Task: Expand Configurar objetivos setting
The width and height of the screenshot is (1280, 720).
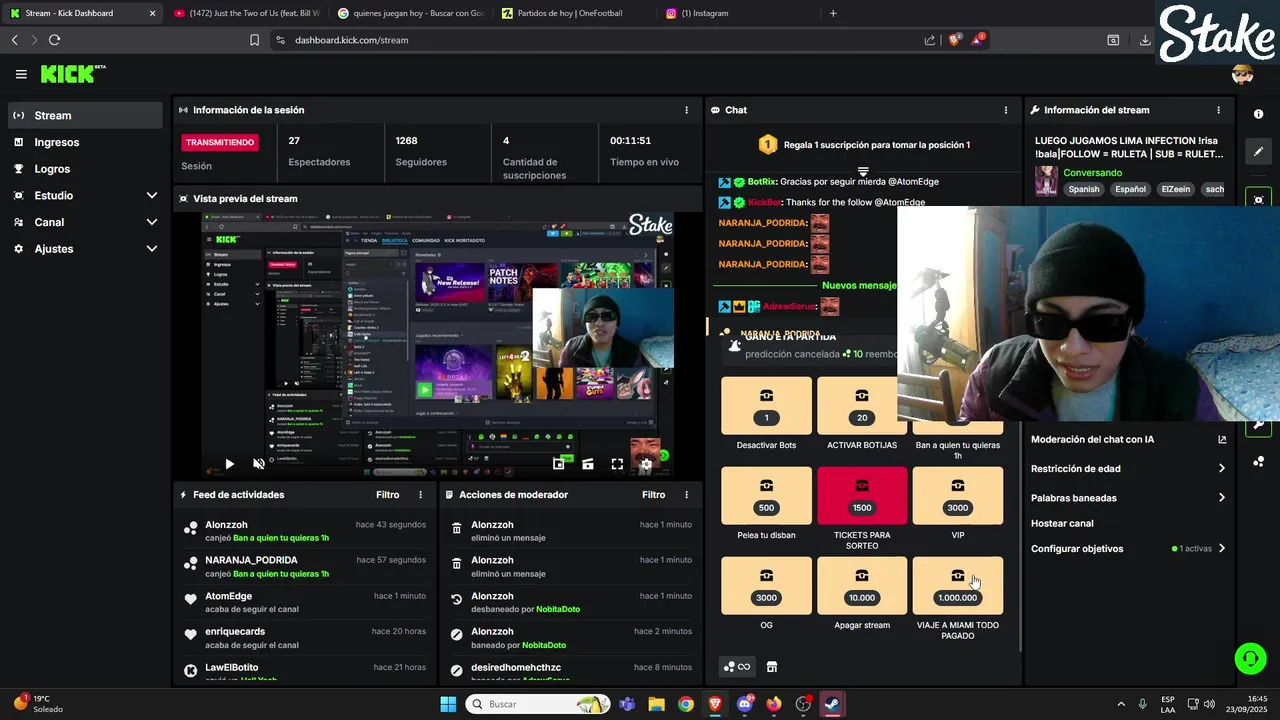Action: 1128,548
